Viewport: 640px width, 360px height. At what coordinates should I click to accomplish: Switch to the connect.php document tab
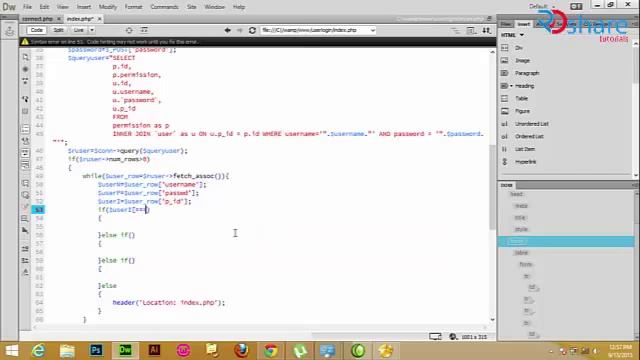coord(37,19)
